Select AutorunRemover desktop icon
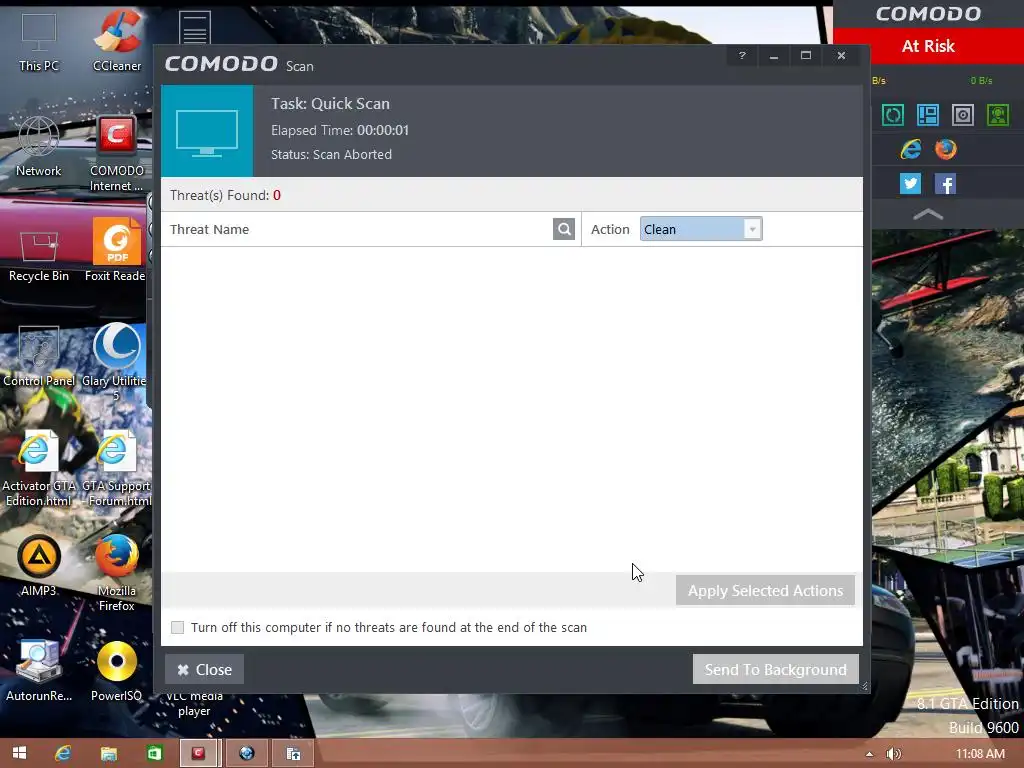 coord(39,671)
